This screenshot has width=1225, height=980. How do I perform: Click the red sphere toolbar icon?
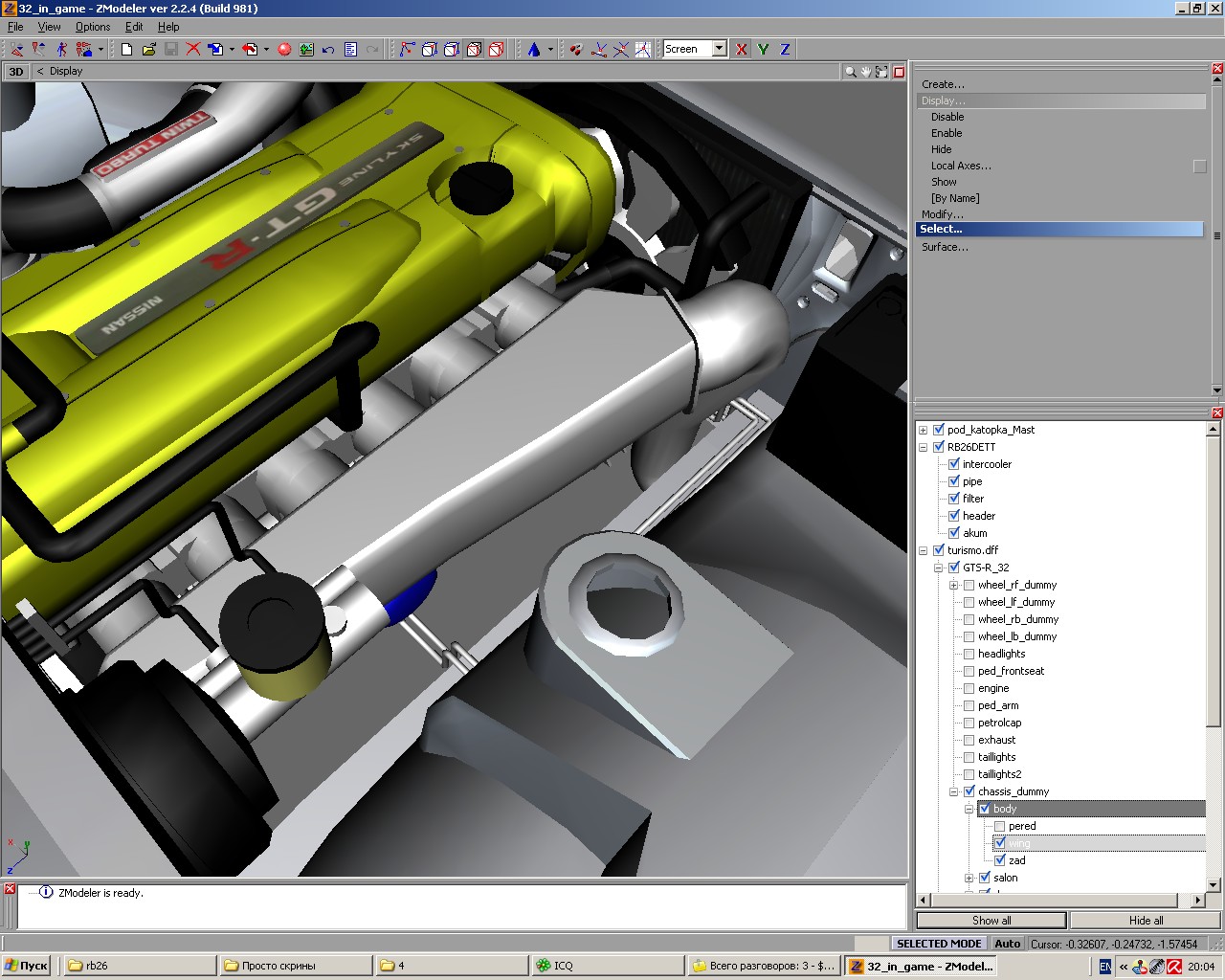284,49
